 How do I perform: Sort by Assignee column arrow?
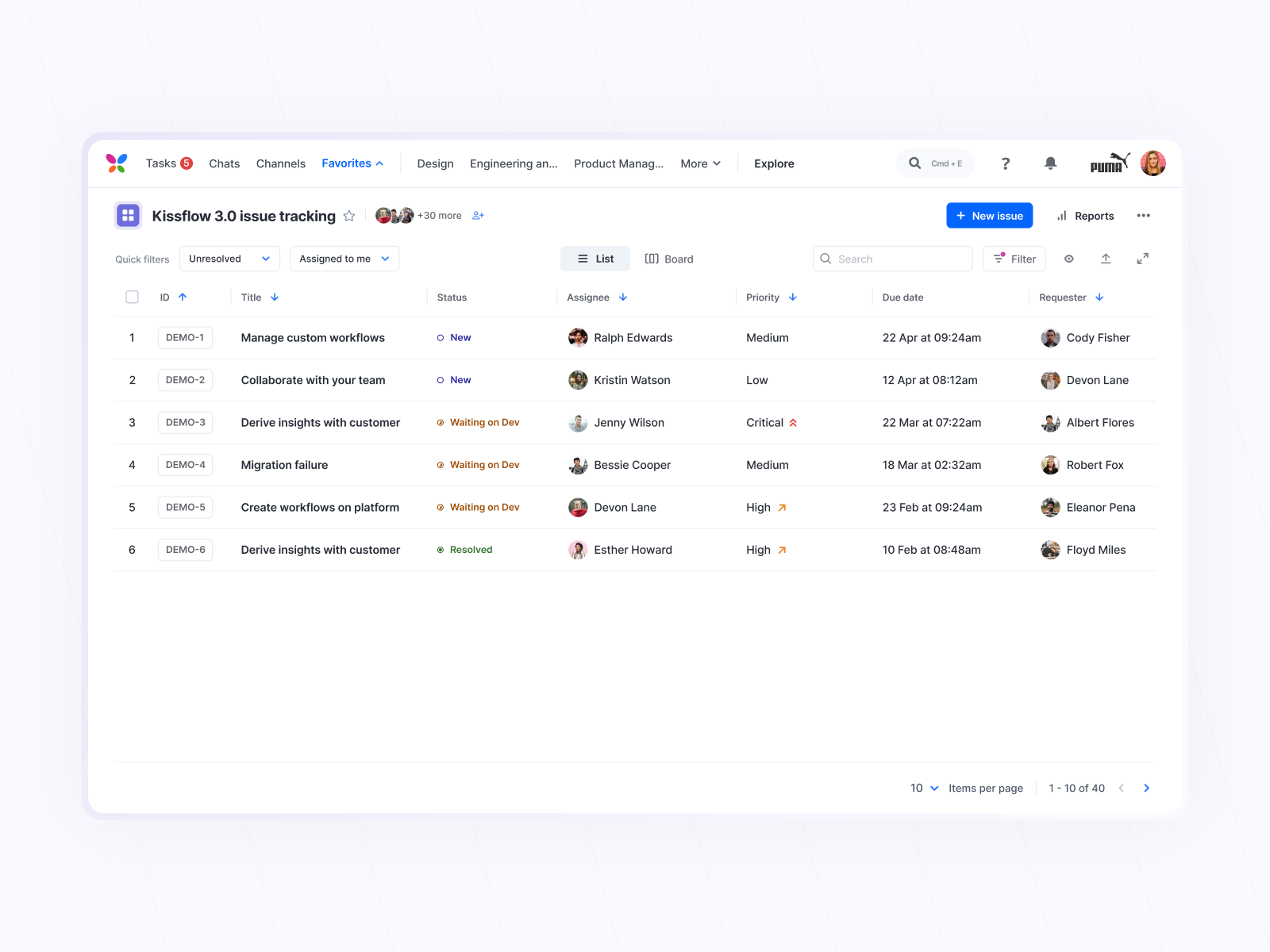click(623, 297)
